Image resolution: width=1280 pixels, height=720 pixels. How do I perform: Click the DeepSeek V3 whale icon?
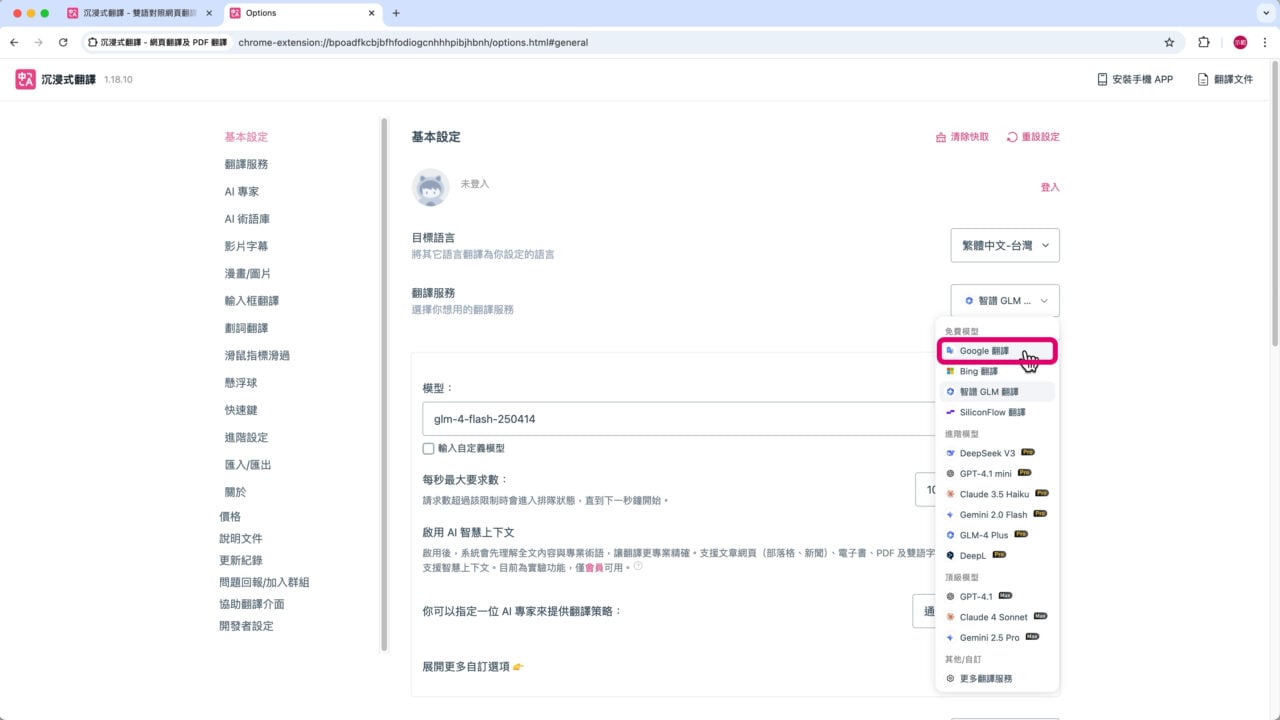950,453
